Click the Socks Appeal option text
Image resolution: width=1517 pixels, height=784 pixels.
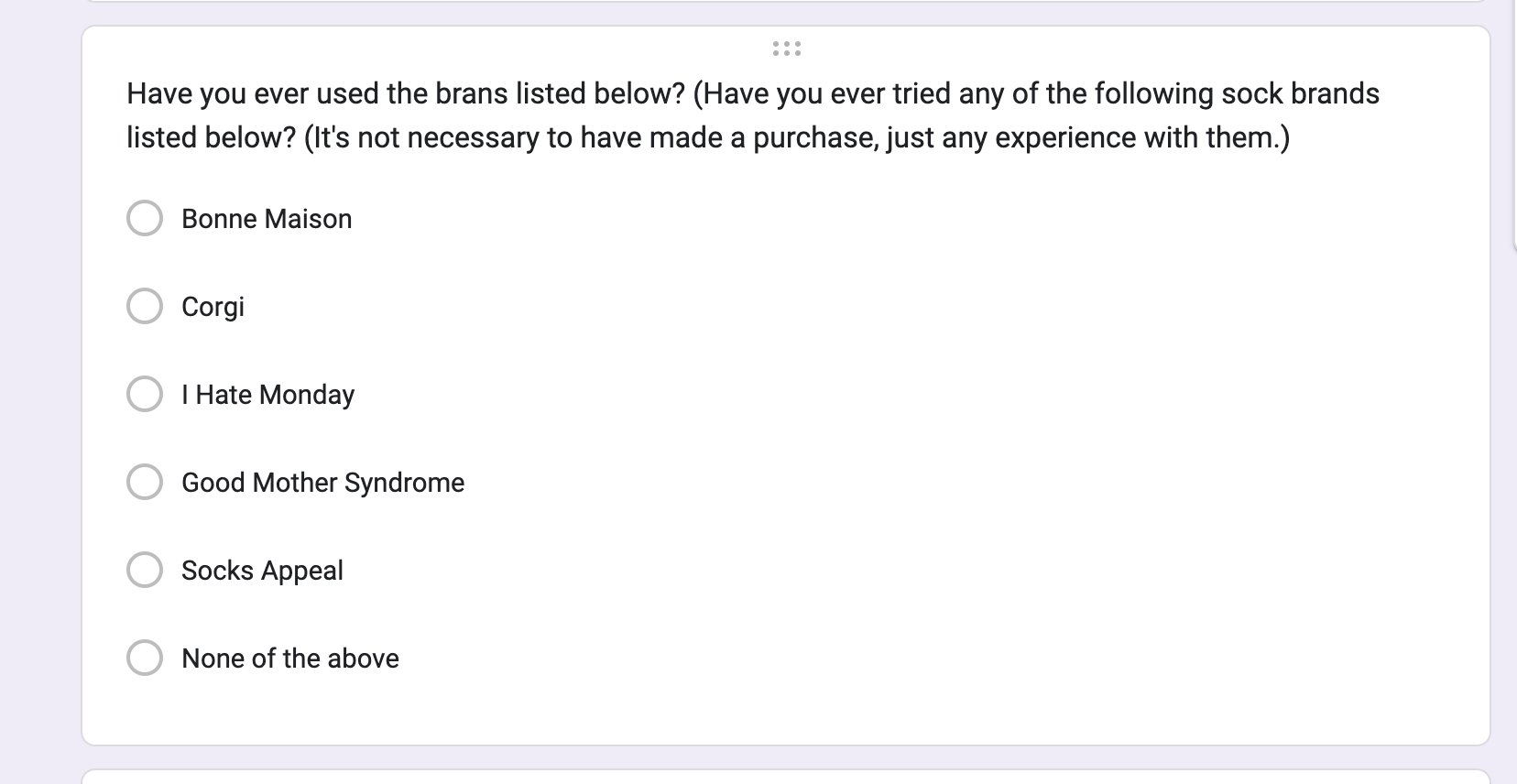(x=262, y=571)
